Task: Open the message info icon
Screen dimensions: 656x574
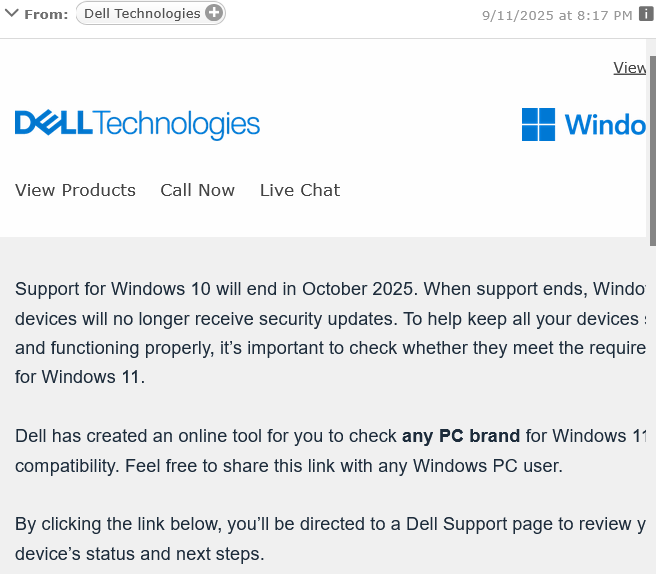Action: click(646, 14)
